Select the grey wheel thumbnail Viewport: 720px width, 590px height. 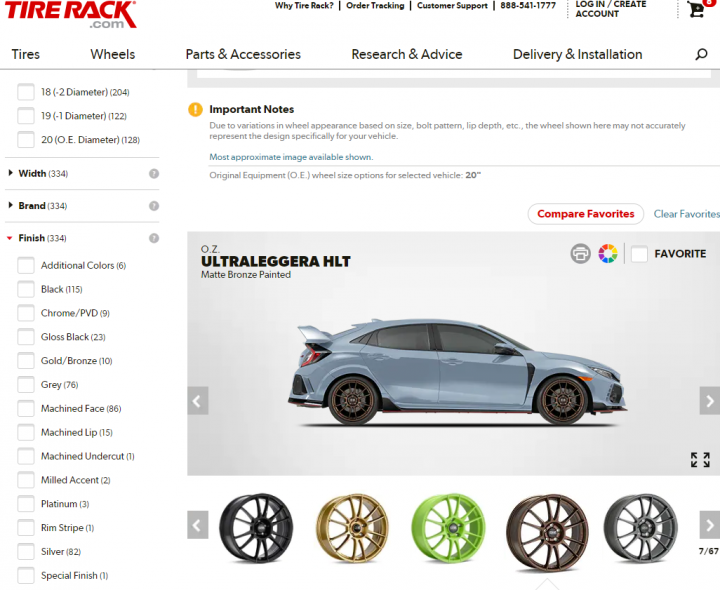[641, 528]
